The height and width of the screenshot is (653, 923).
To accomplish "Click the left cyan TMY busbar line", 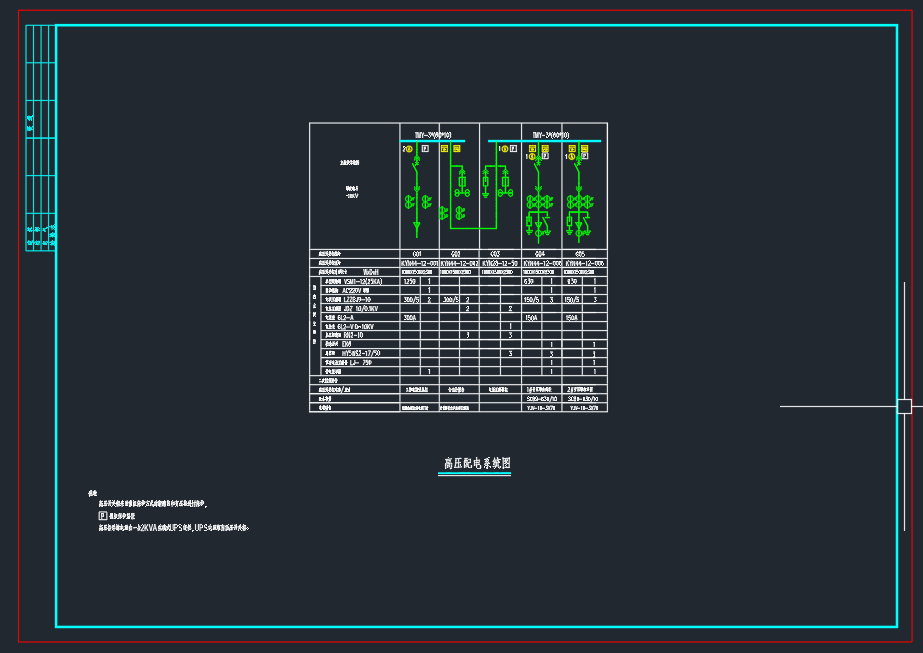I will pos(430,141).
